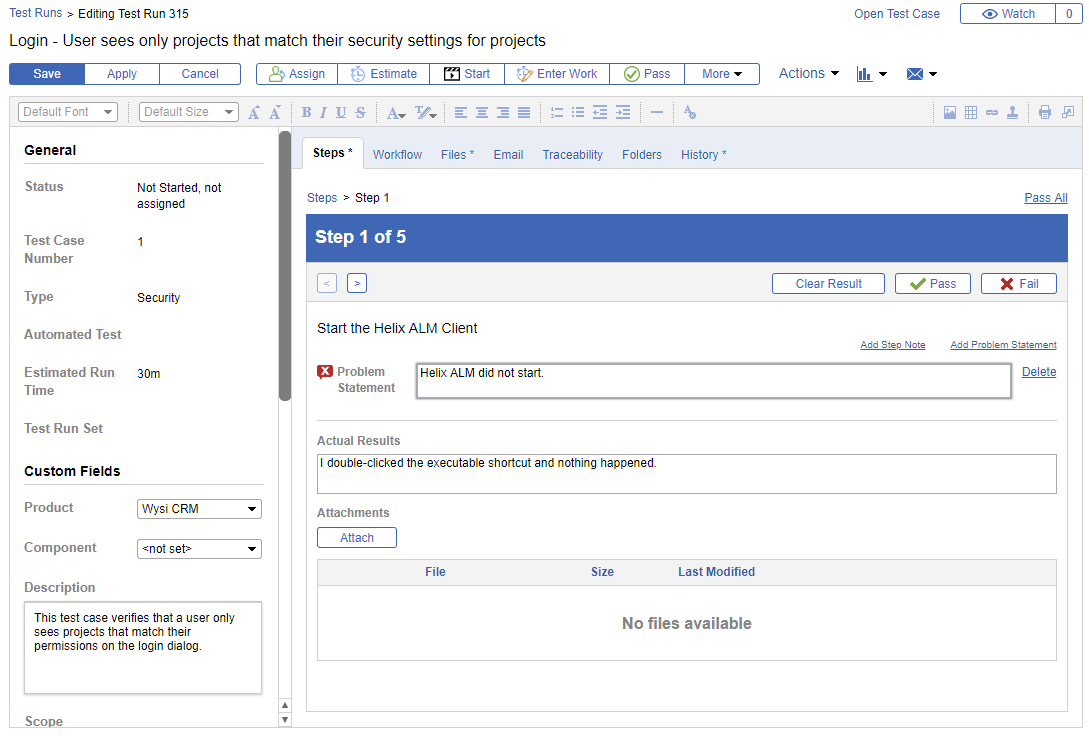Click the Italic formatting icon
This screenshot has width=1089, height=736.
(x=324, y=113)
